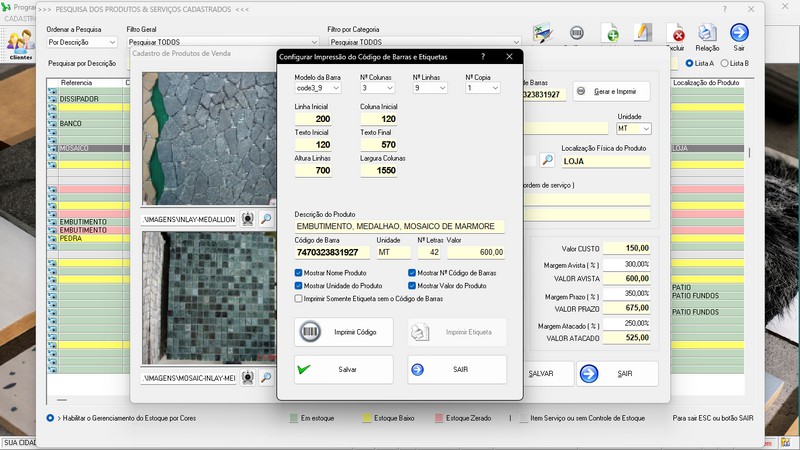Click the add new product icon
The height and width of the screenshot is (450, 800).
610,33
